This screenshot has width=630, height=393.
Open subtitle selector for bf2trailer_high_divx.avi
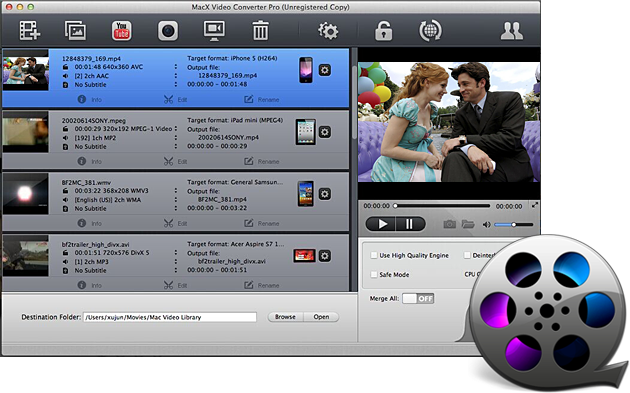(x=176, y=270)
